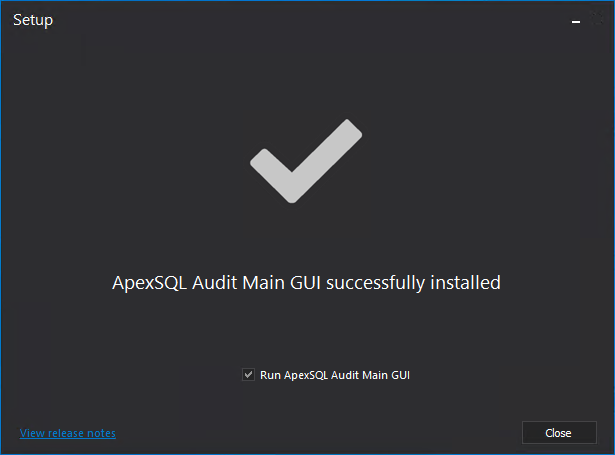Click the small checkmark inside the checkbox
This screenshot has height=455, width=615.
point(248,375)
